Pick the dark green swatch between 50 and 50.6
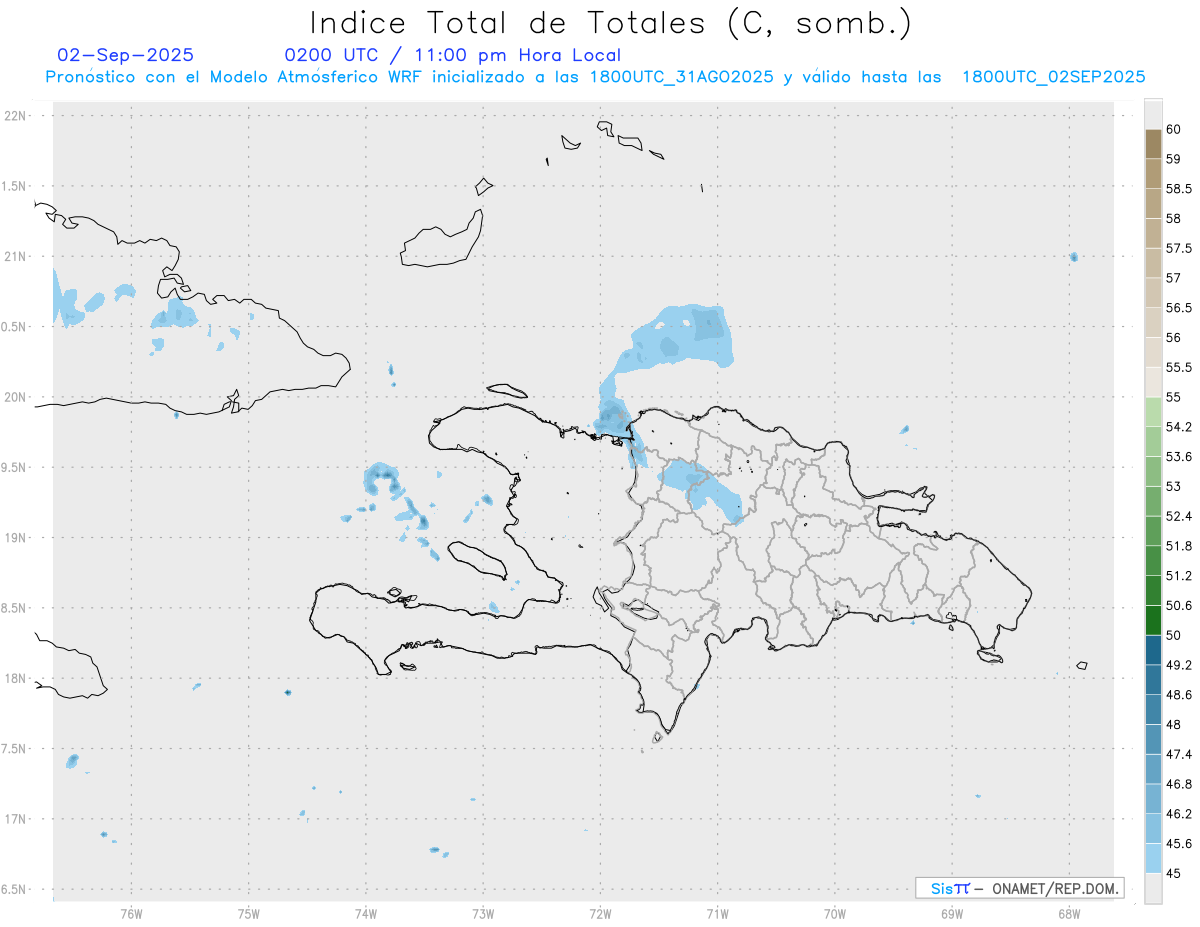The height and width of the screenshot is (927, 1200). [x=1153, y=620]
